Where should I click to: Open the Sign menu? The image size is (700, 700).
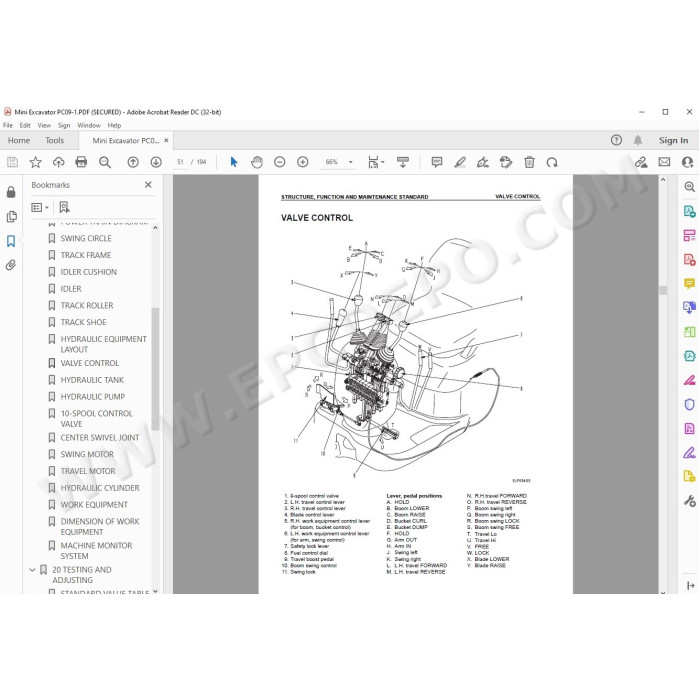[64, 125]
